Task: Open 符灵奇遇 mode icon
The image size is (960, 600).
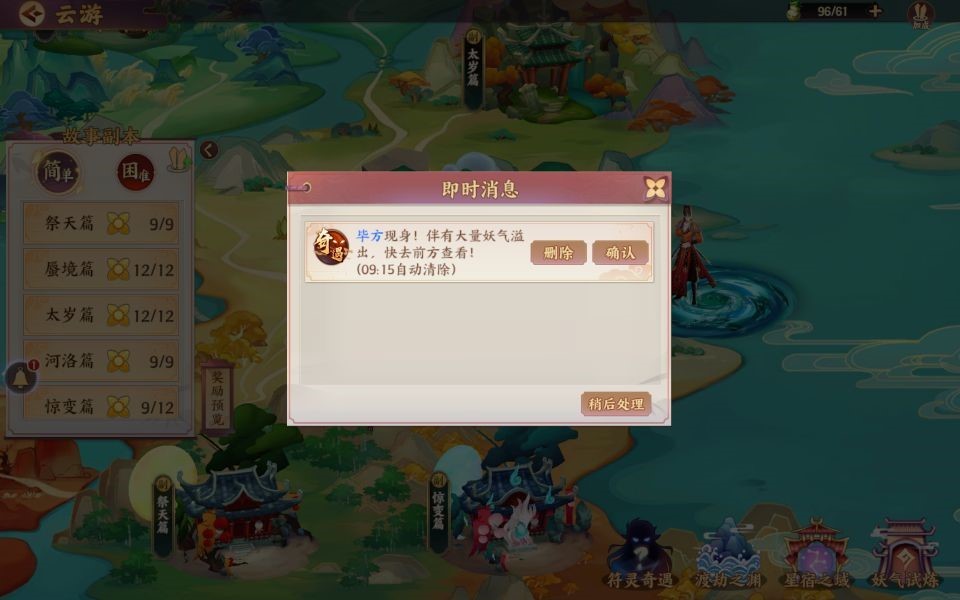Action: 640,554
